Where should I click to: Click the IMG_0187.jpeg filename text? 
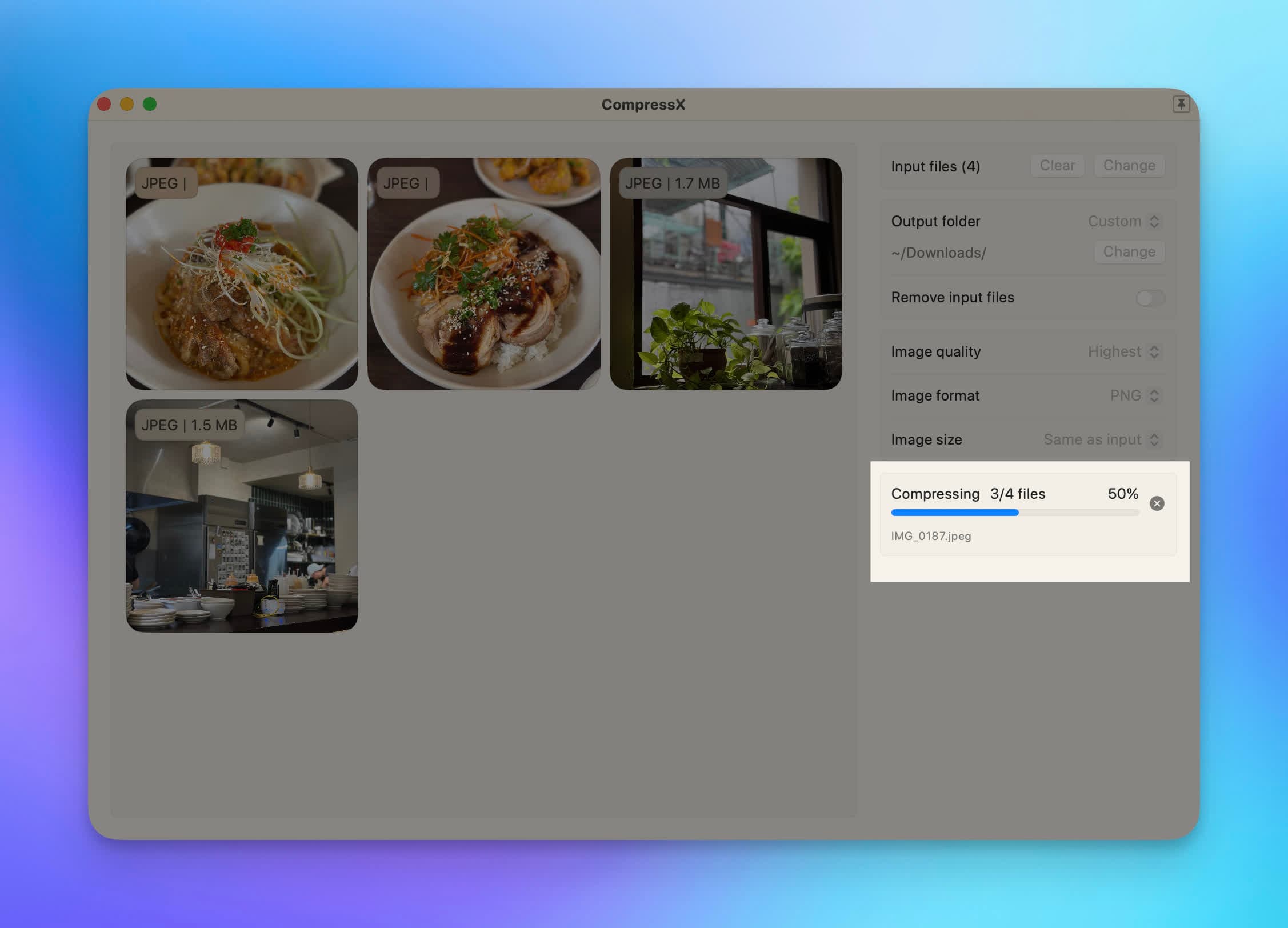(x=931, y=536)
